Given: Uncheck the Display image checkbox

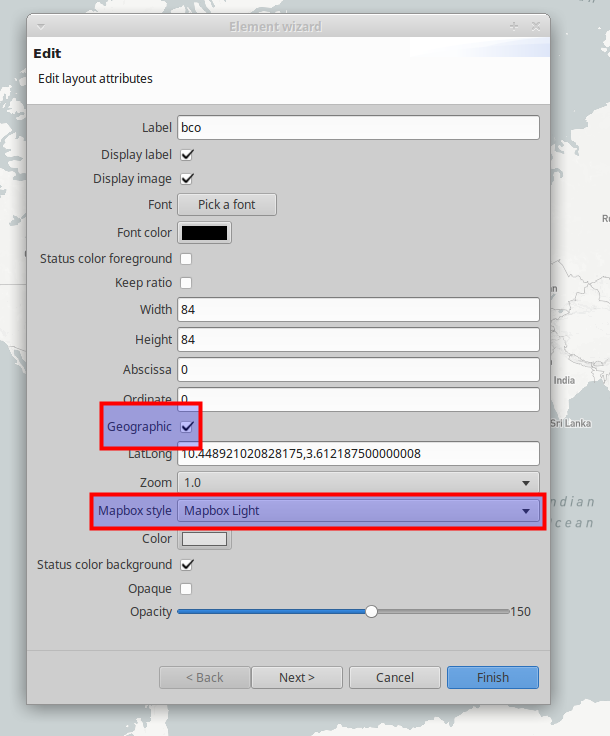Looking at the screenshot, I should click(186, 179).
